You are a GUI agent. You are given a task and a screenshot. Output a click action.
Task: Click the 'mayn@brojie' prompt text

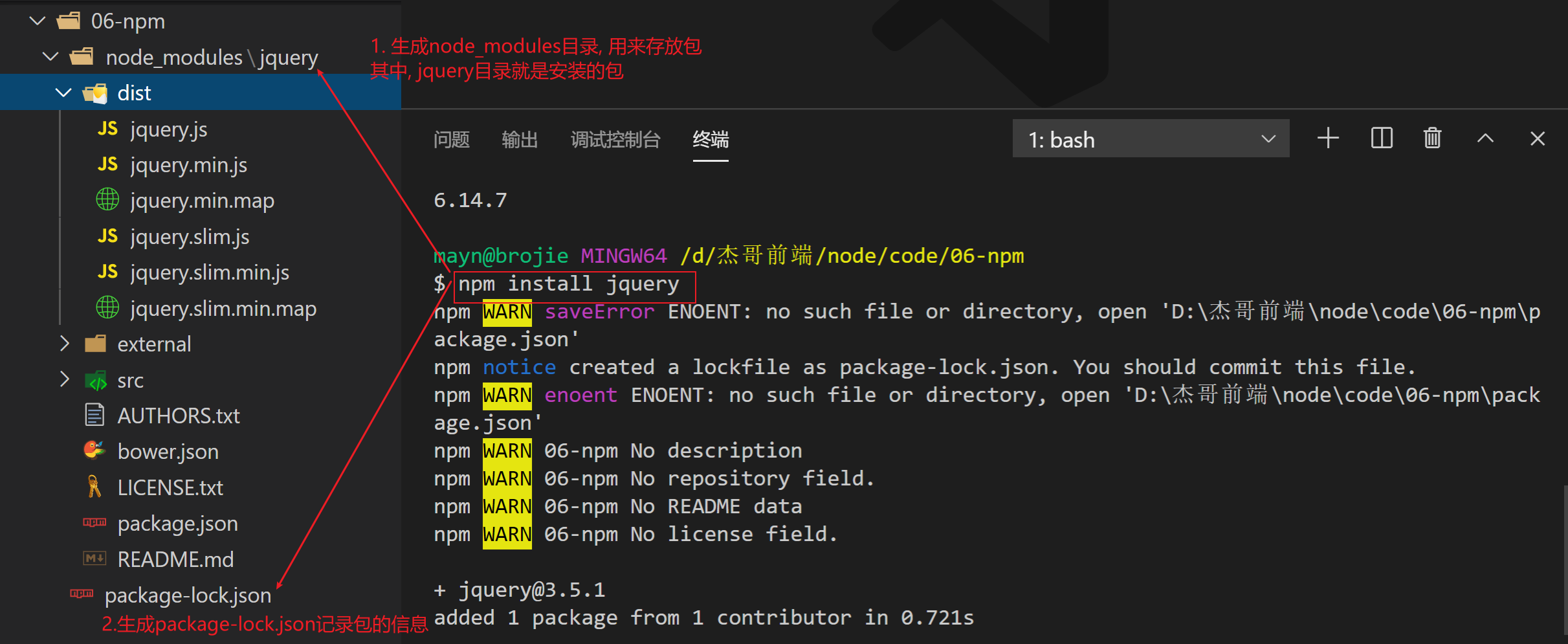tap(501, 256)
